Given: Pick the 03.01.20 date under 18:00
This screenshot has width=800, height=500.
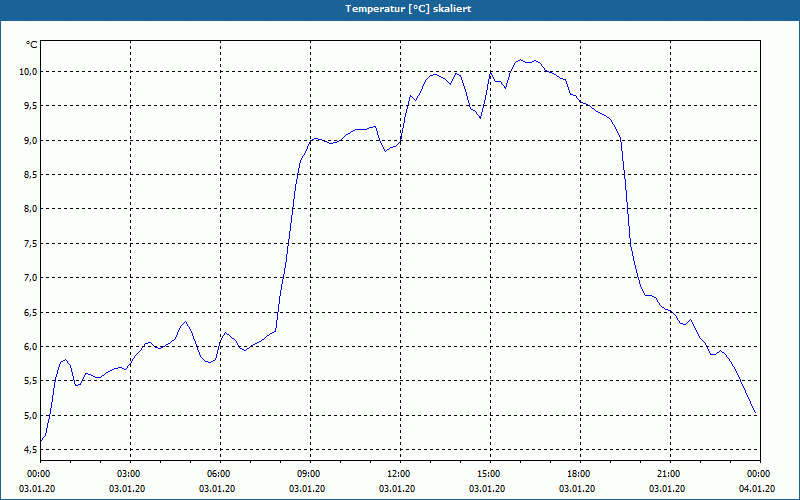Looking at the screenshot, I should 577,489.
